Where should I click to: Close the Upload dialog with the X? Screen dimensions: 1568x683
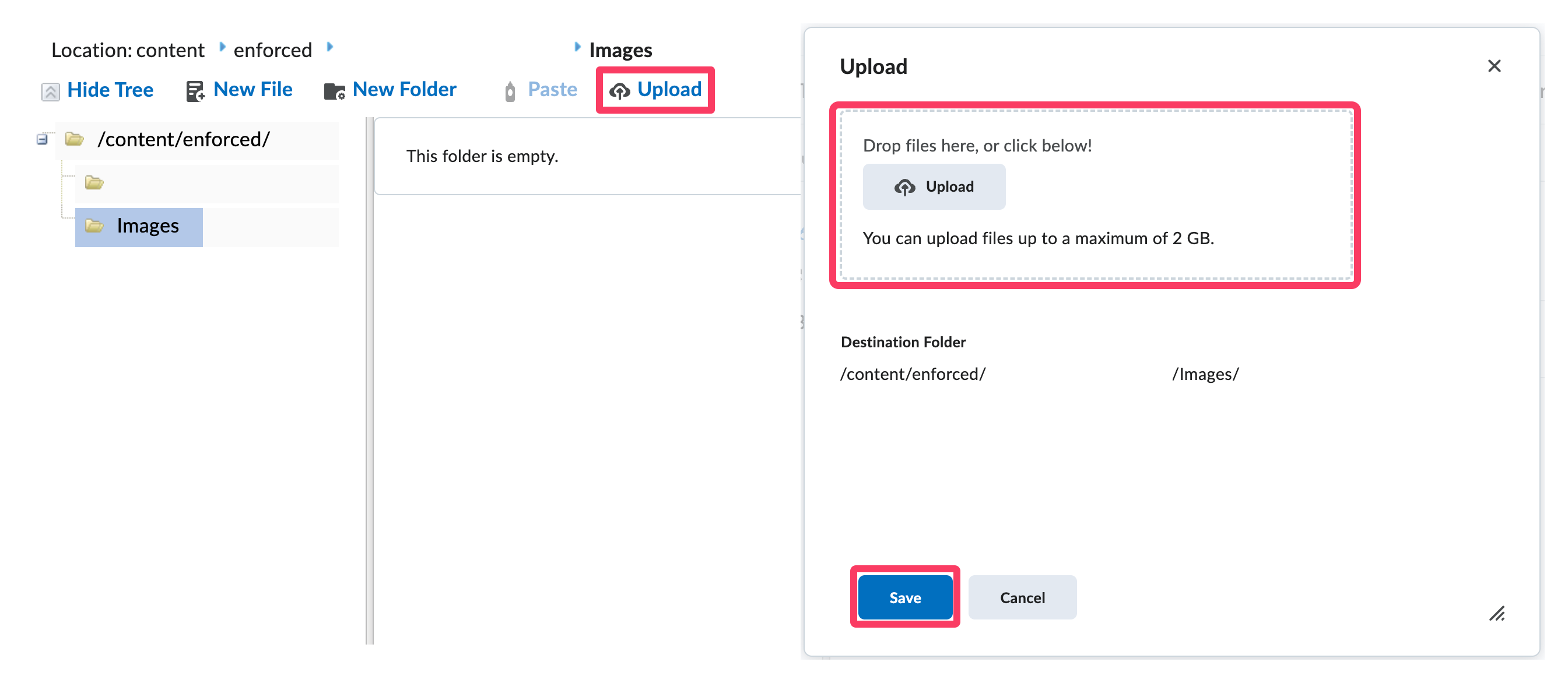[x=1494, y=66]
